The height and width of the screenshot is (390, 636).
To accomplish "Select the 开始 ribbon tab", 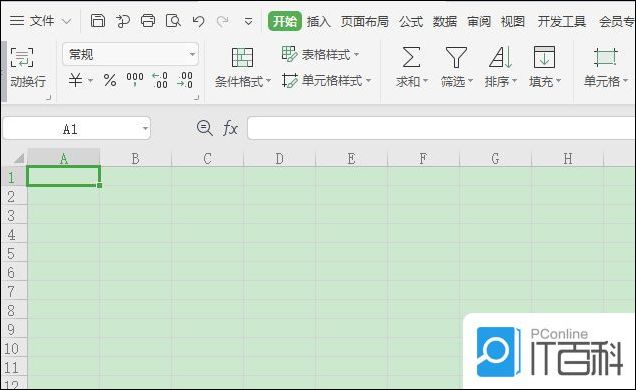I will tap(285, 21).
